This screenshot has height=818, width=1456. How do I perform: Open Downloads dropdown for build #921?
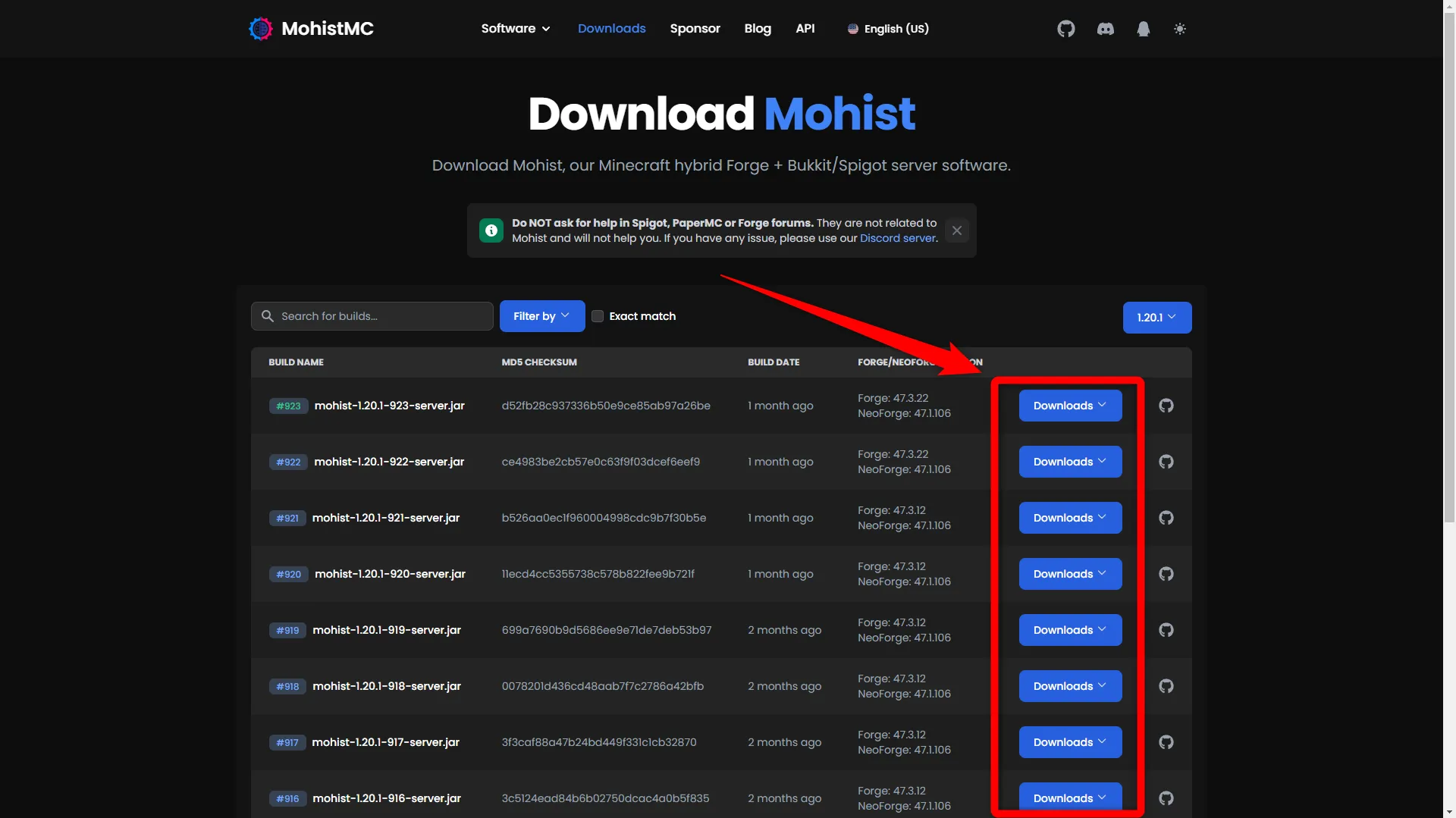point(1070,518)
